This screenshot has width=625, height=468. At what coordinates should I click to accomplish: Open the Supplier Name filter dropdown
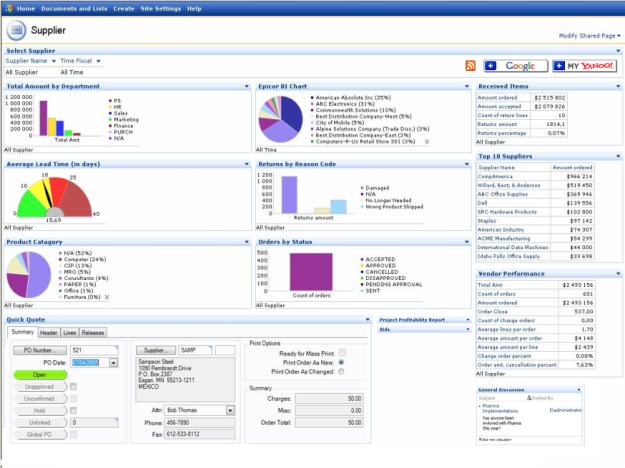pyautogui.click(x=53, y=61)
